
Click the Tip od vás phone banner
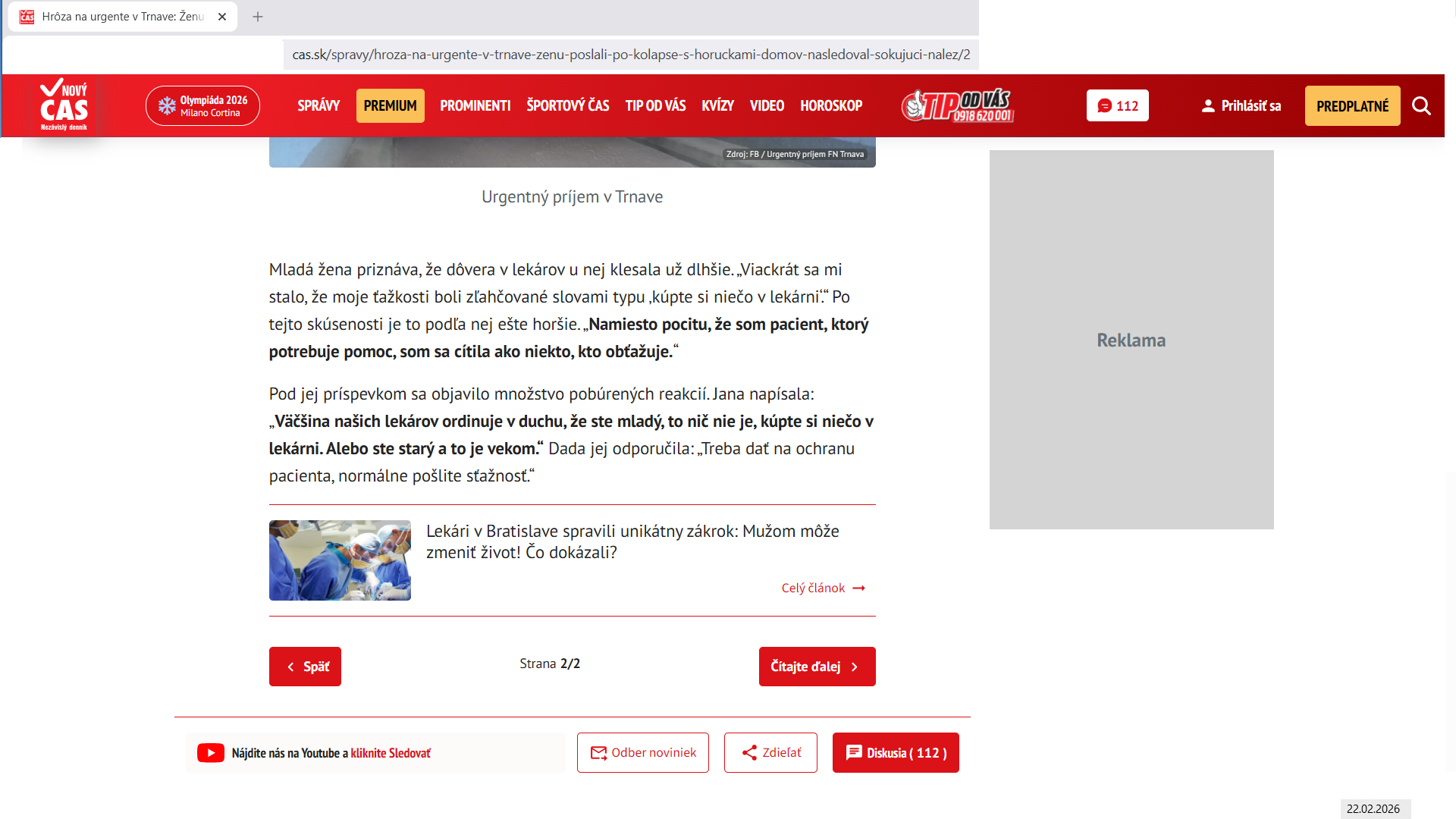958,106
